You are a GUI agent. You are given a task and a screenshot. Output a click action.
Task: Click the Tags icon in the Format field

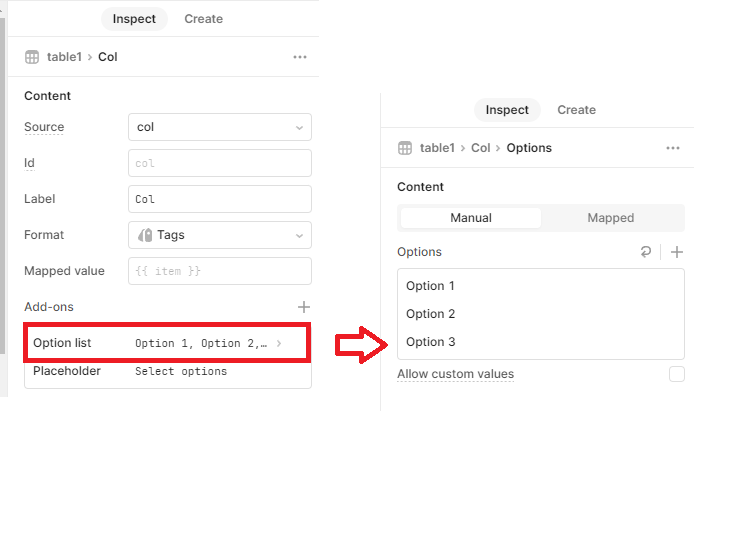[x=145, y=235]
